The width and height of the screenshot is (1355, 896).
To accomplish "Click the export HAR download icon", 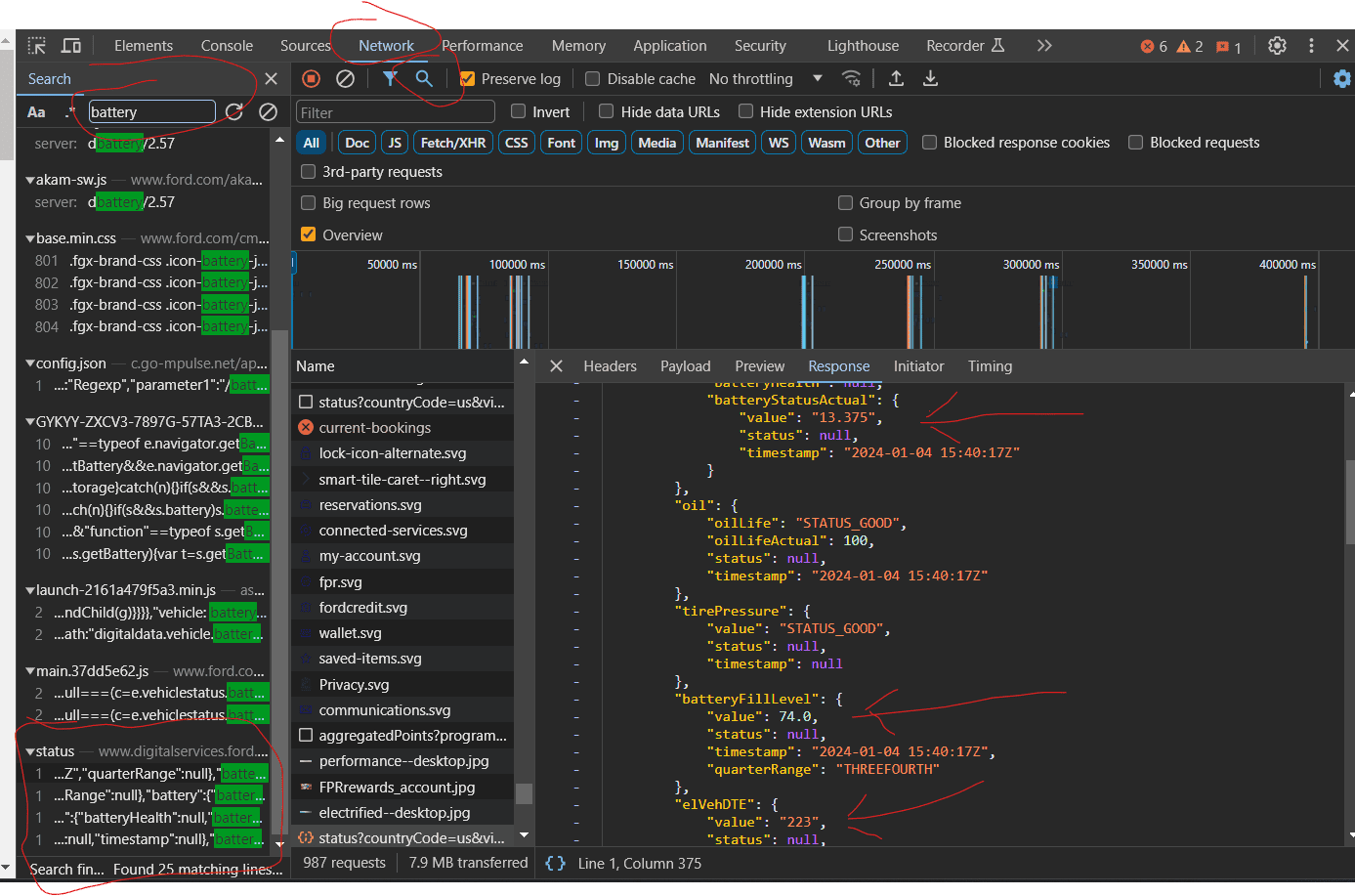I will click(x=930, y=79).
